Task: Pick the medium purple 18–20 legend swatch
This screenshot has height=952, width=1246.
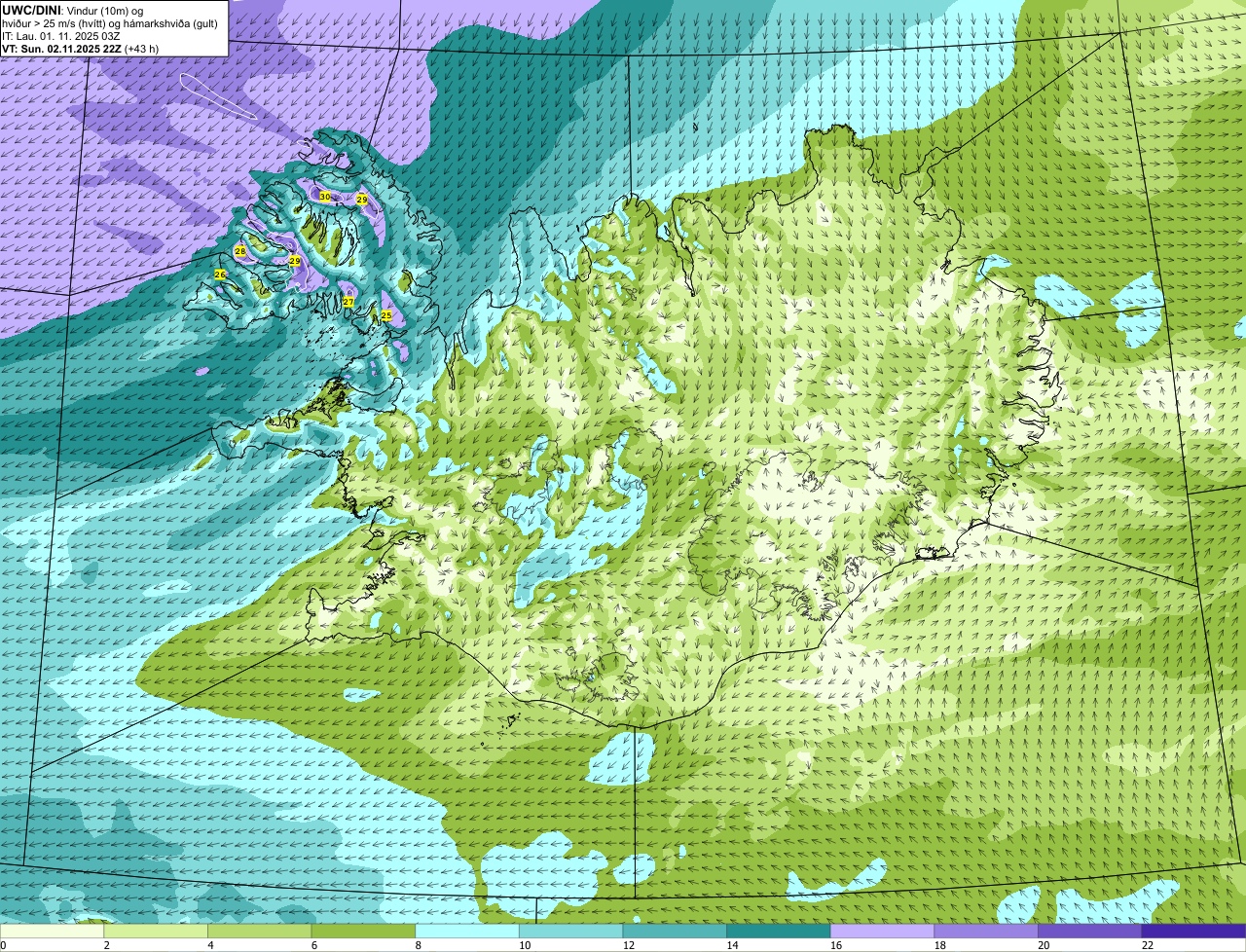Action: point(986,932)
